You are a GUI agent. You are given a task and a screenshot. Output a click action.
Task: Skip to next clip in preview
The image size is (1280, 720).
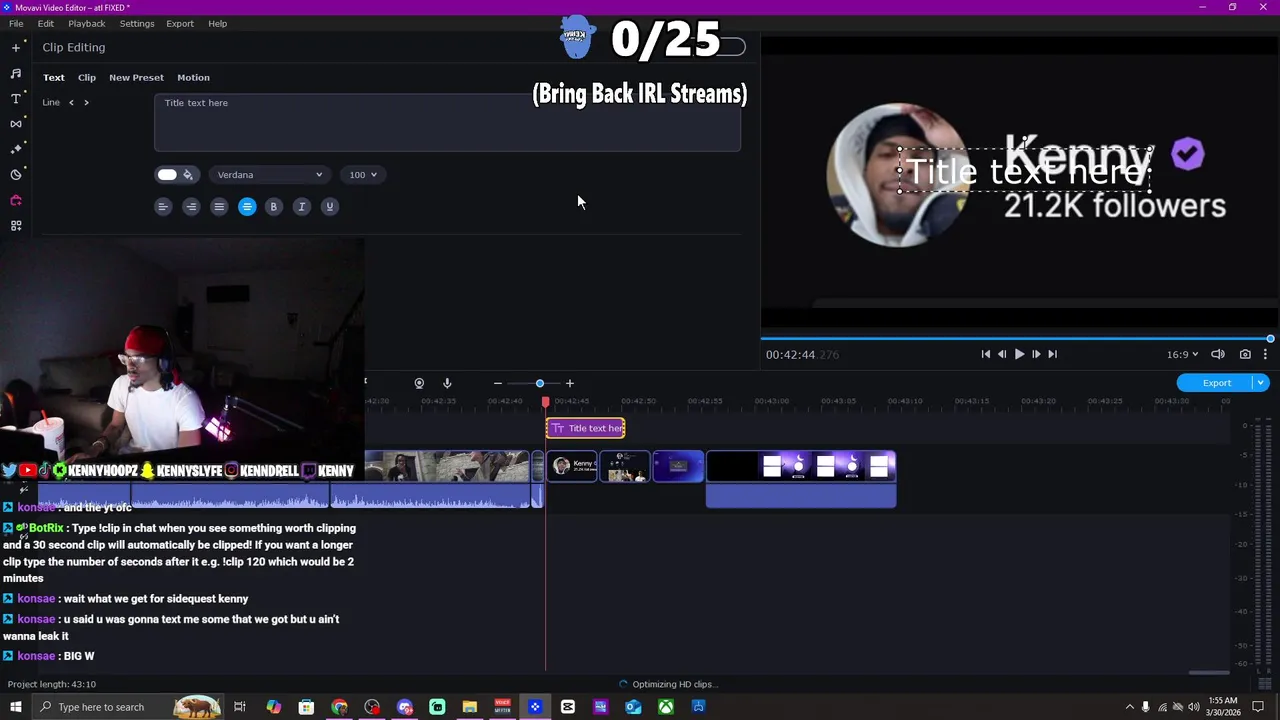tap(1052, 354)
